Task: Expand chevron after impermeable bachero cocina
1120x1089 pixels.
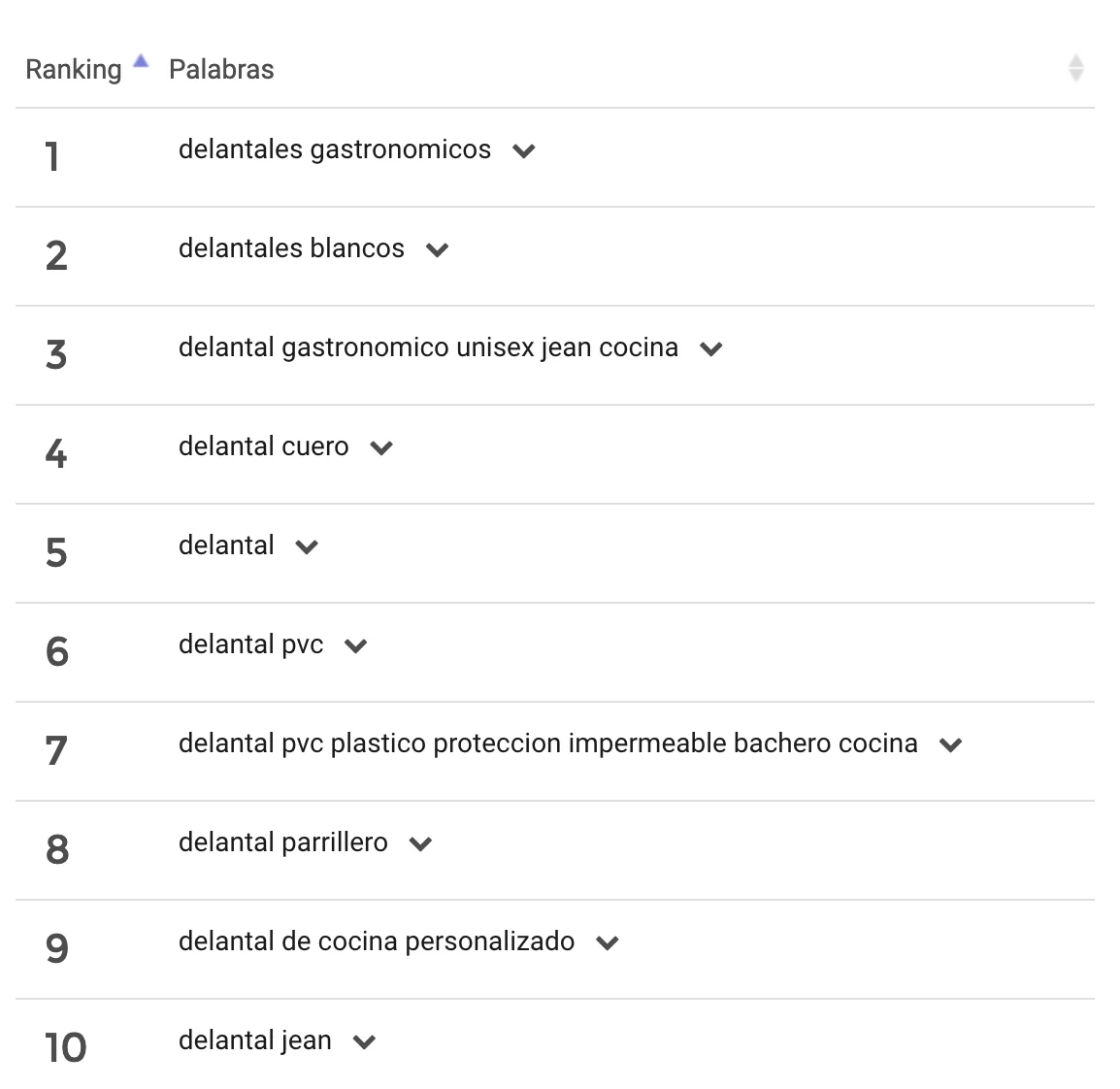Action: (x=951, y=744)
